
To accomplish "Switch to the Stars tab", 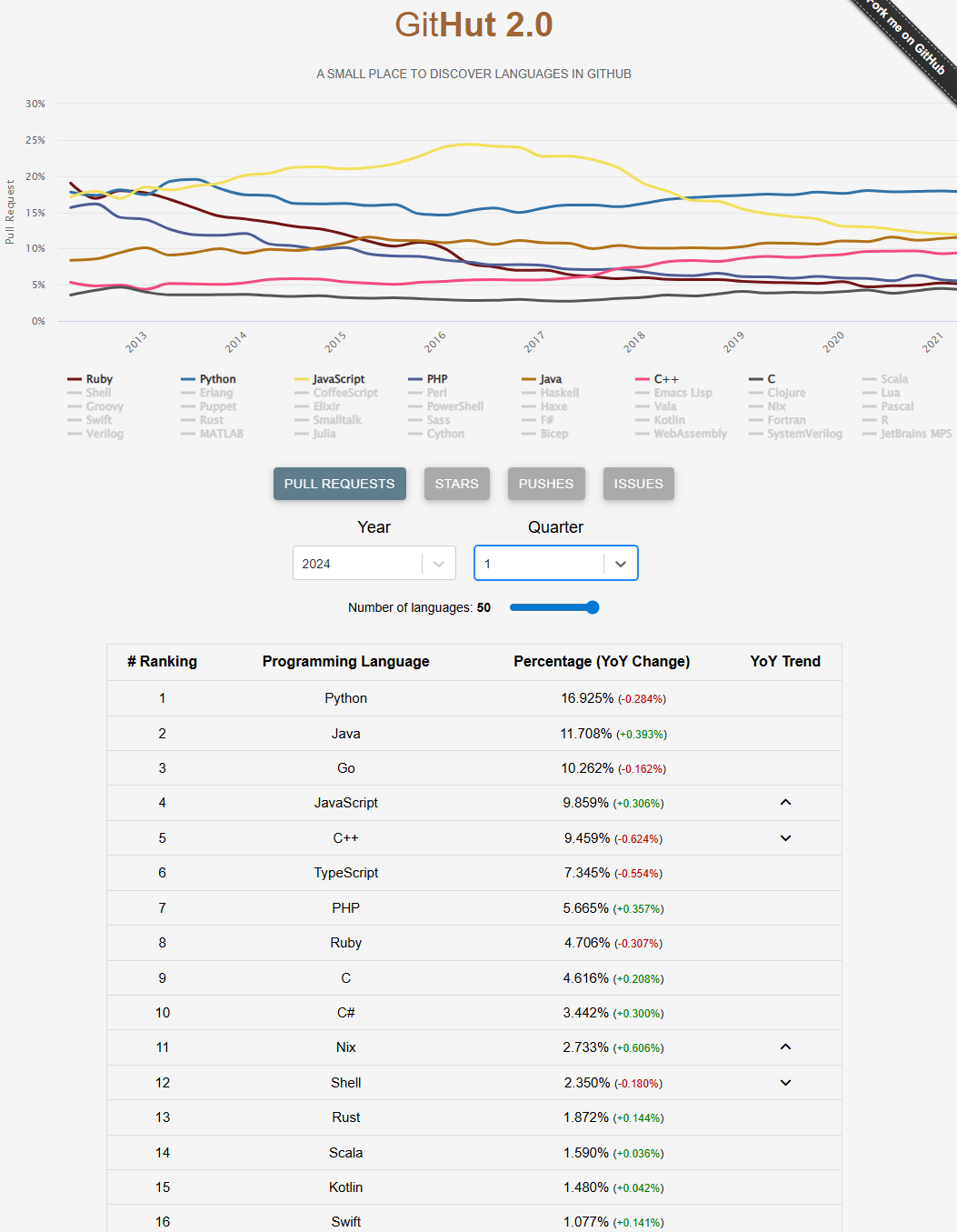I will [456, 484].
